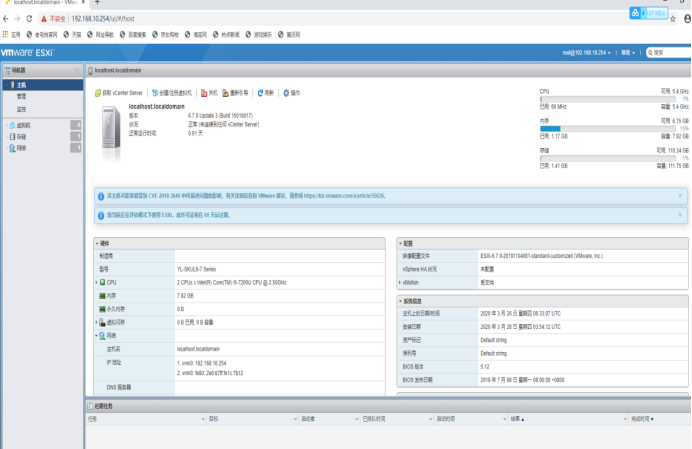Close the evaluation mode notice banner
Image resolution: width=692 pixels, height=449 pixels.
[680, 214]
